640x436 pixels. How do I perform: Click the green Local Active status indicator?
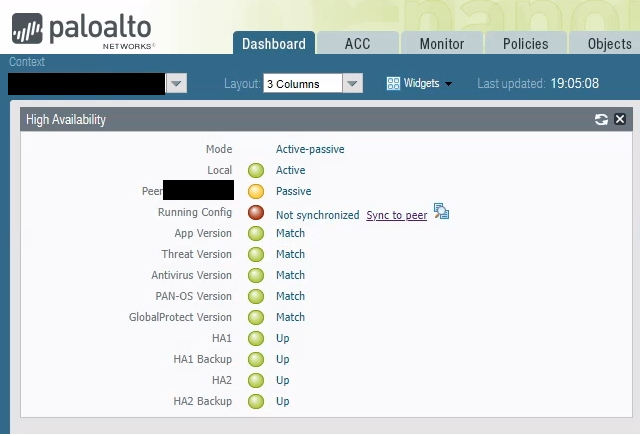256,171
